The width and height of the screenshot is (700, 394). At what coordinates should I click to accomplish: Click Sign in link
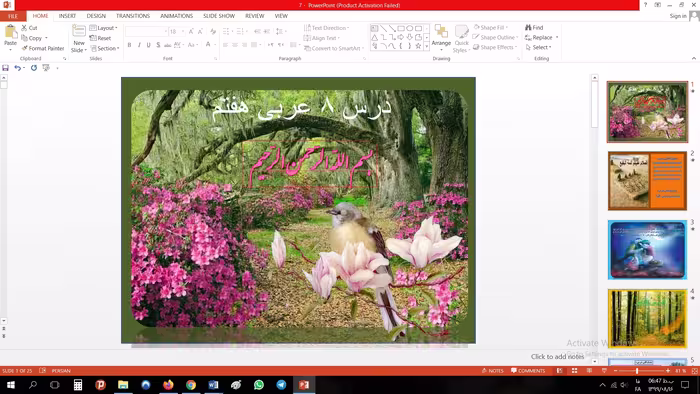point(678,16)
